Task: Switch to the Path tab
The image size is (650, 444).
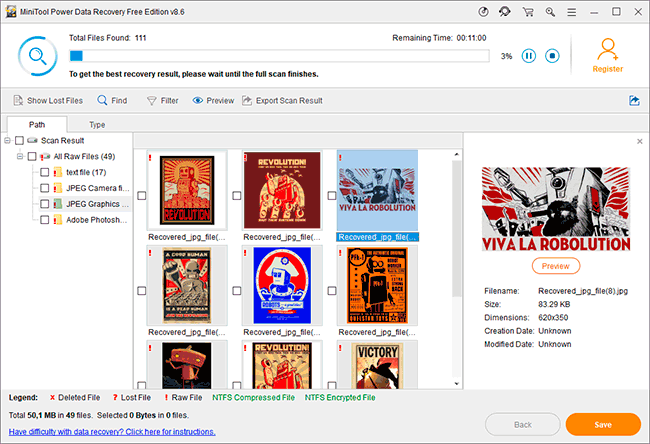Action: click(37, 124)
